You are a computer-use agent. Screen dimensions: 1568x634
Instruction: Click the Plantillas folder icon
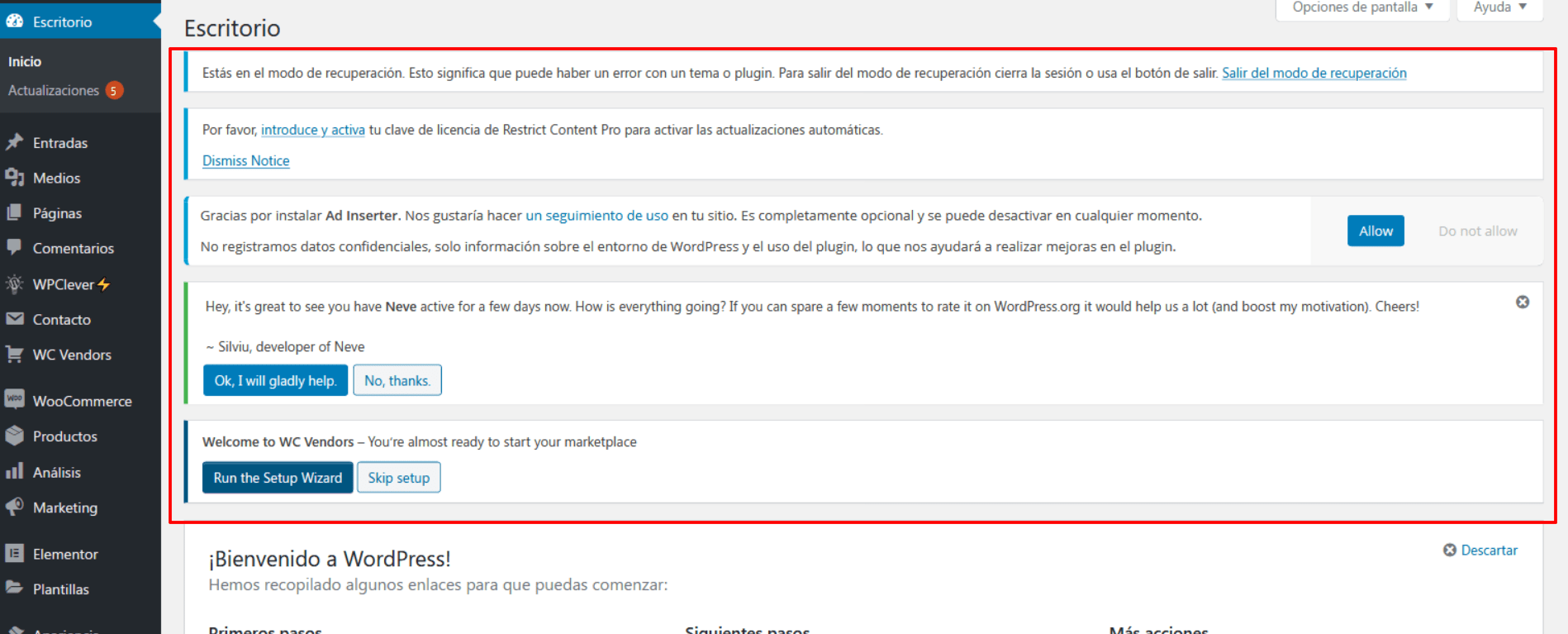point(15,589)
